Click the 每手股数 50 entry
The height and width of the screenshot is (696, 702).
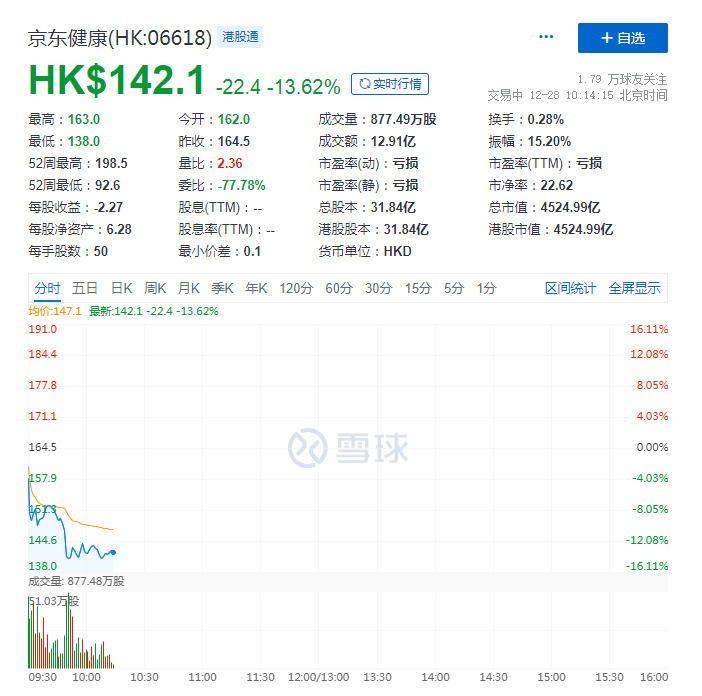68,251
